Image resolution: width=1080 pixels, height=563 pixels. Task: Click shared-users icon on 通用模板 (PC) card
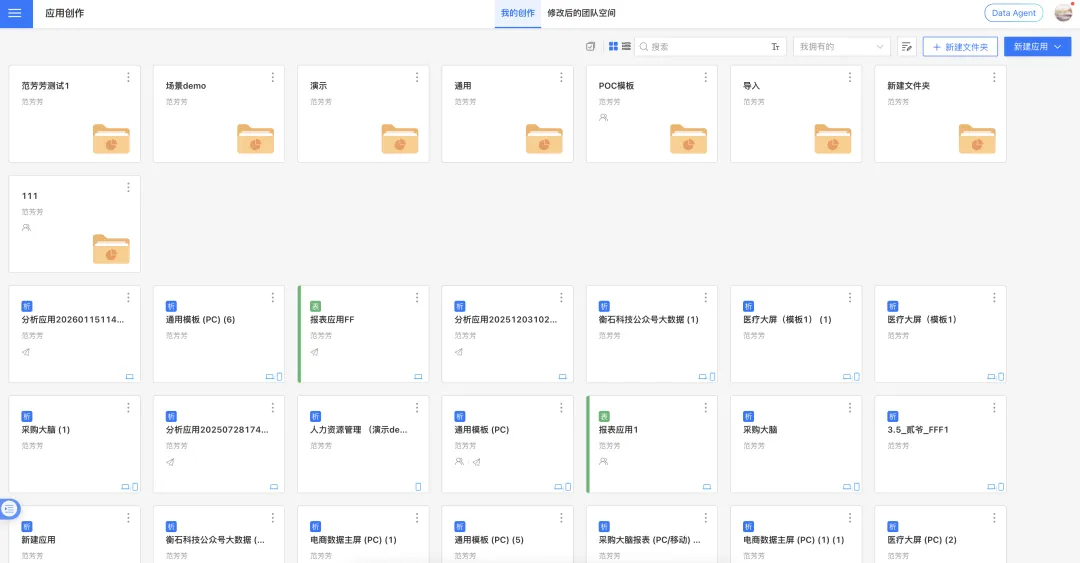[459, 462]
